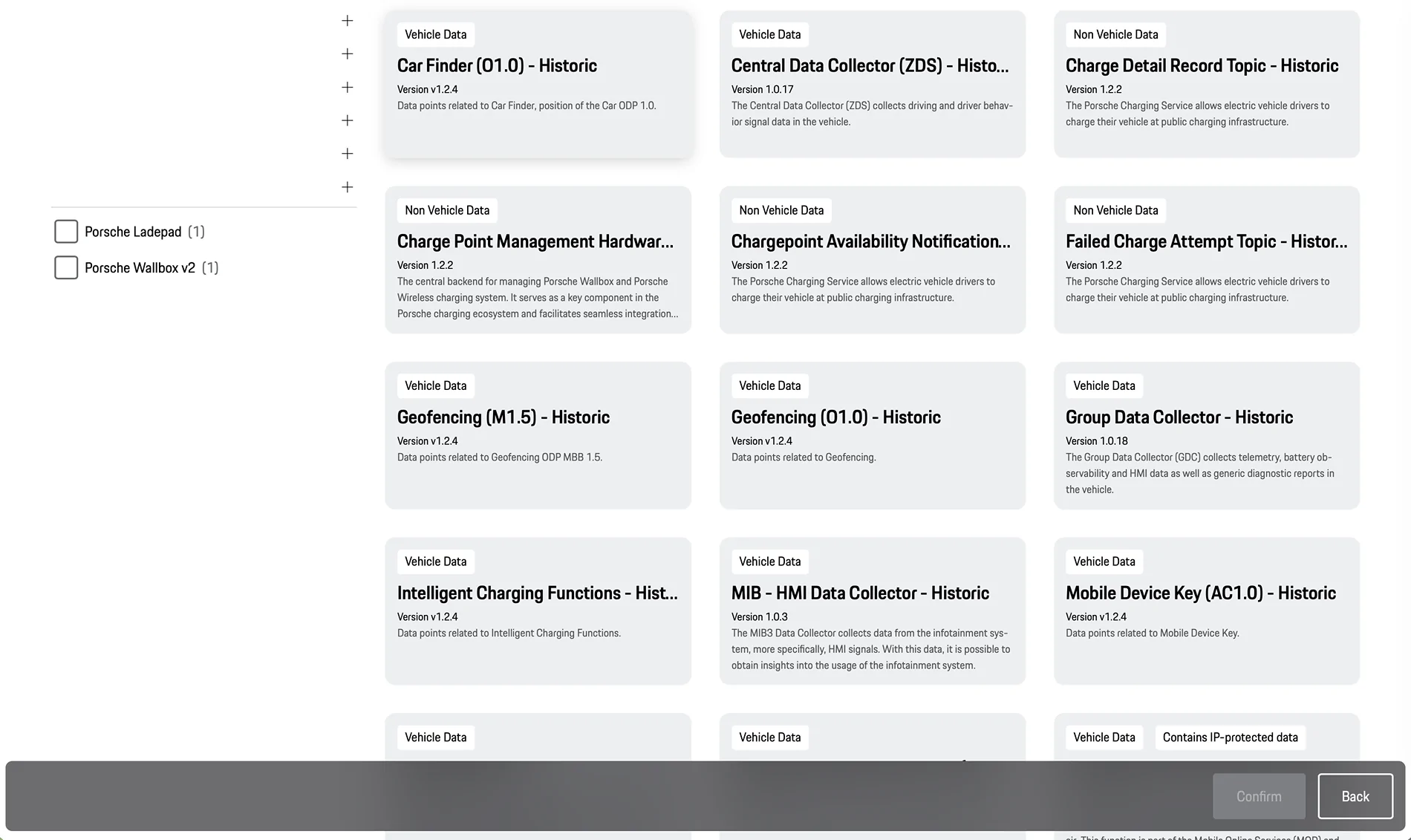Screen dimensions: 1411x840
Task: Click description 'Data points related to Geofencing ODP MBB 1.5.'
Action: 500,458
